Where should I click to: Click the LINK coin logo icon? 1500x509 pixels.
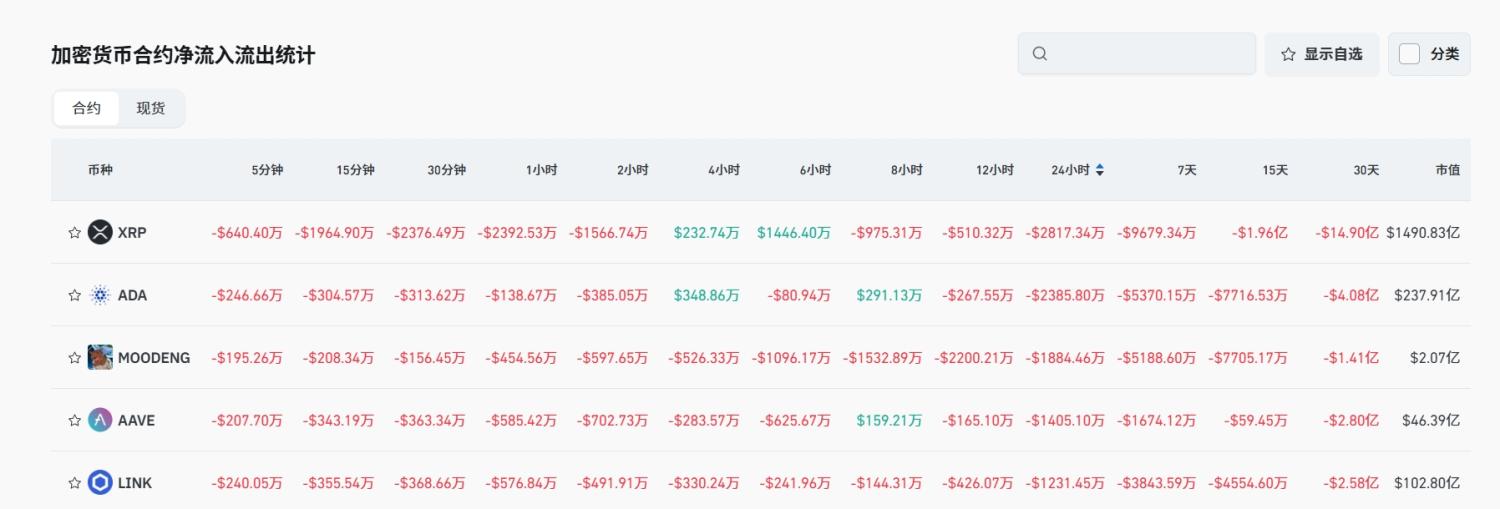click(x=100, y=483)
